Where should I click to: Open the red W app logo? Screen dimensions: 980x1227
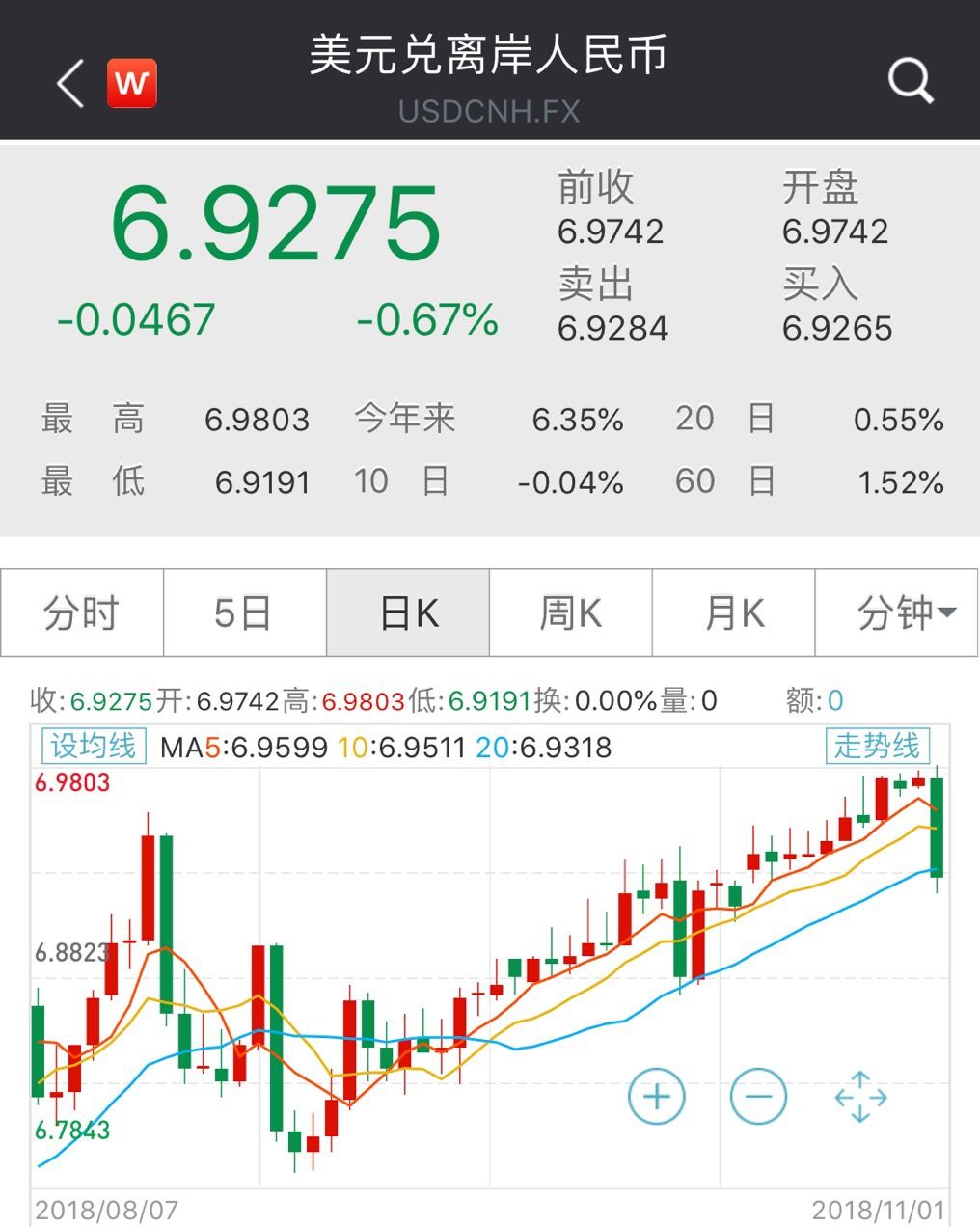(131, 83)
